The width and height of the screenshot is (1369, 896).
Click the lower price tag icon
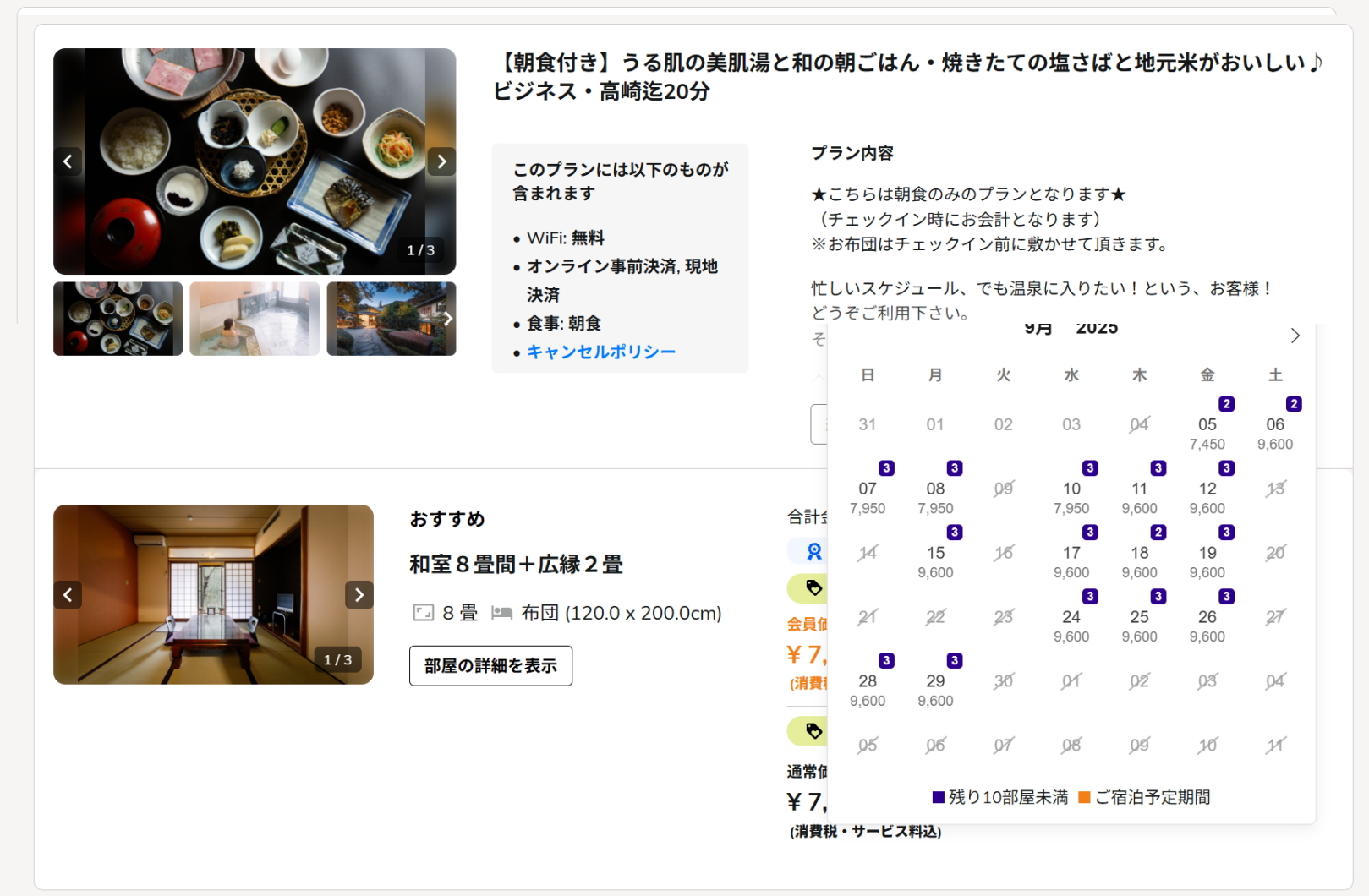click(x=814, y=731)
